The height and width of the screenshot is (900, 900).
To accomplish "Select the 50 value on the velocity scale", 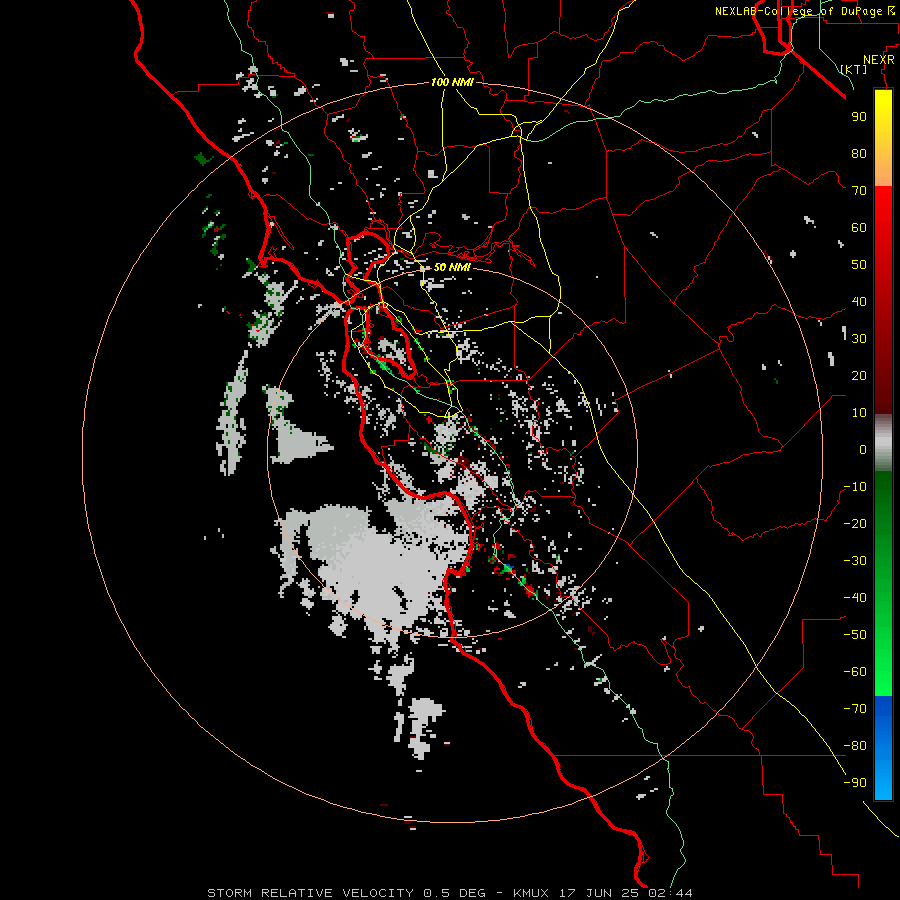I will point(859,265).
